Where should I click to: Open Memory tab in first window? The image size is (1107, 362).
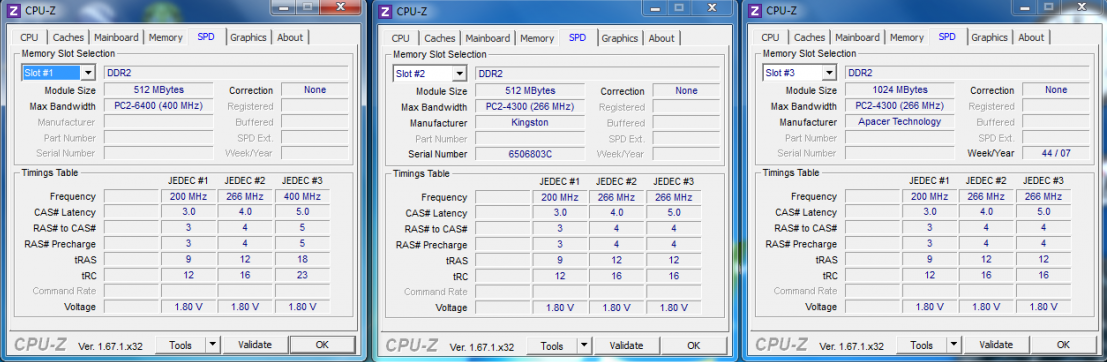(x=166, y=37)
